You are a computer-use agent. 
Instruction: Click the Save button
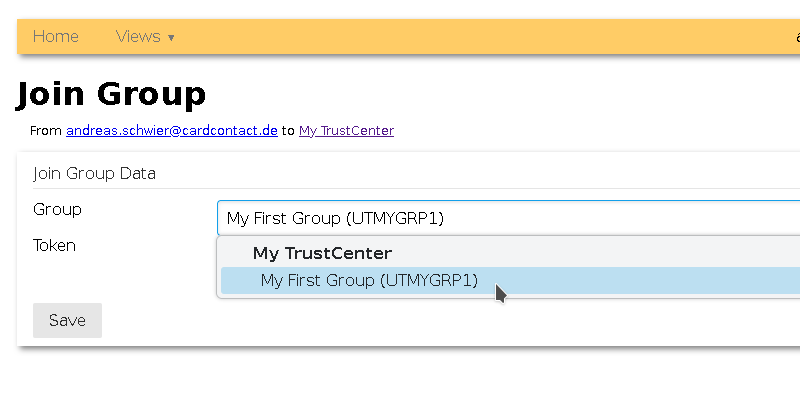pos(67,320)
